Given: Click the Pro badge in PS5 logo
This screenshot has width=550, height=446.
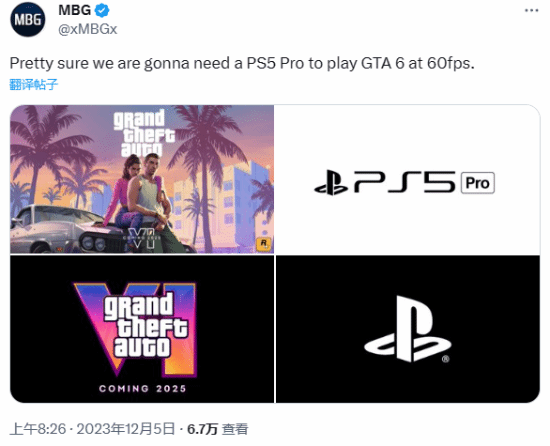Looking at the screenshot, I should point(477,183).
